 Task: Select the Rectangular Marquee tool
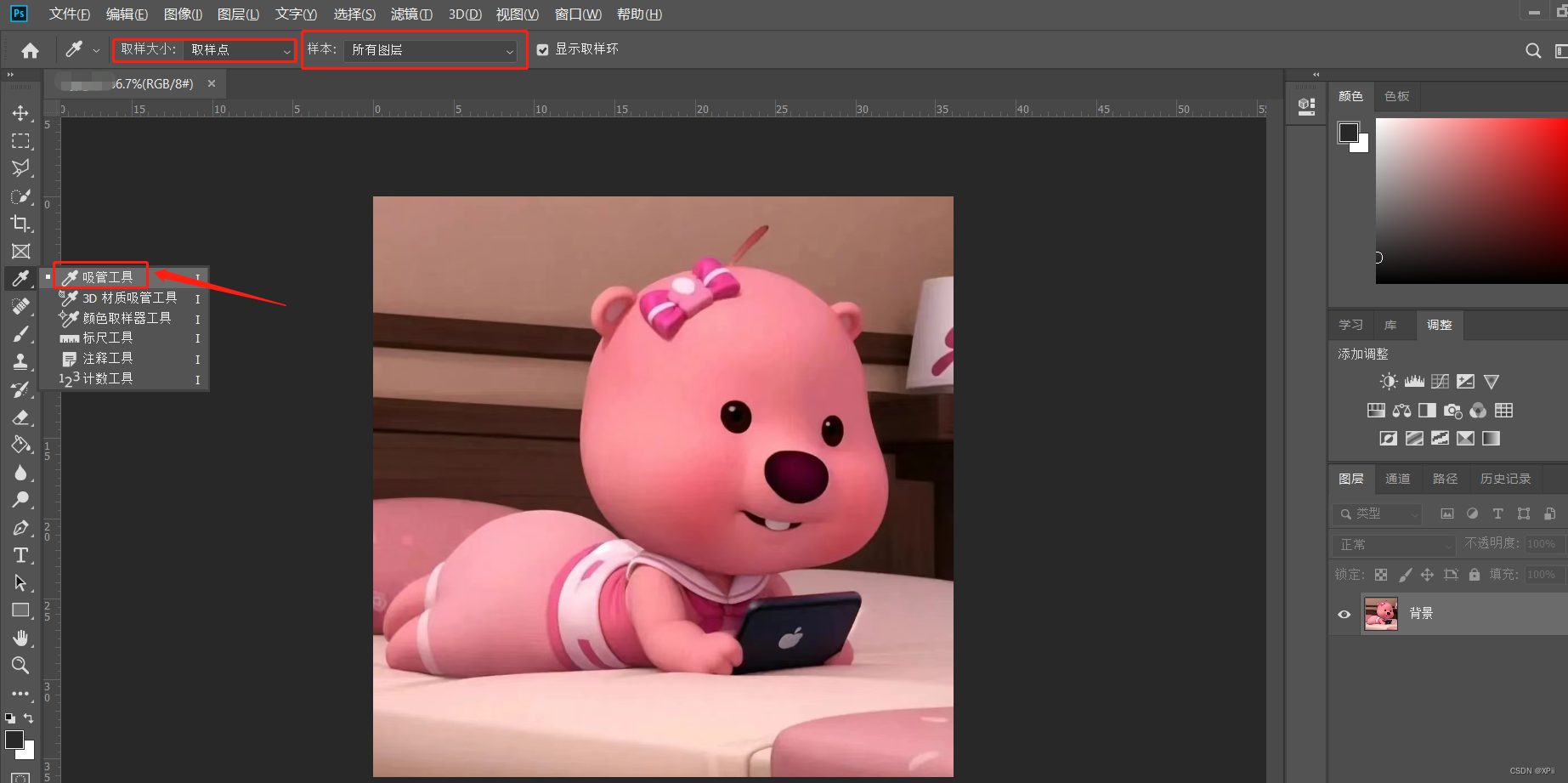[x=20, y=141]
